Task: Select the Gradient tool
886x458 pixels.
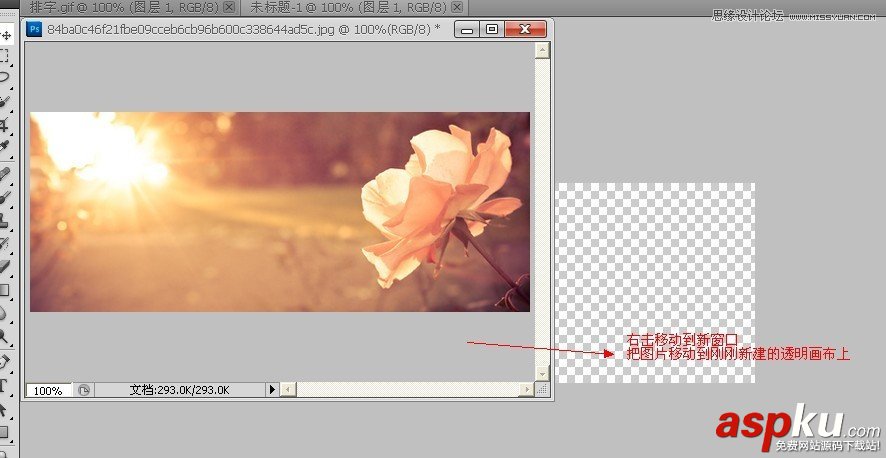Action: click(x=5, y=290)
